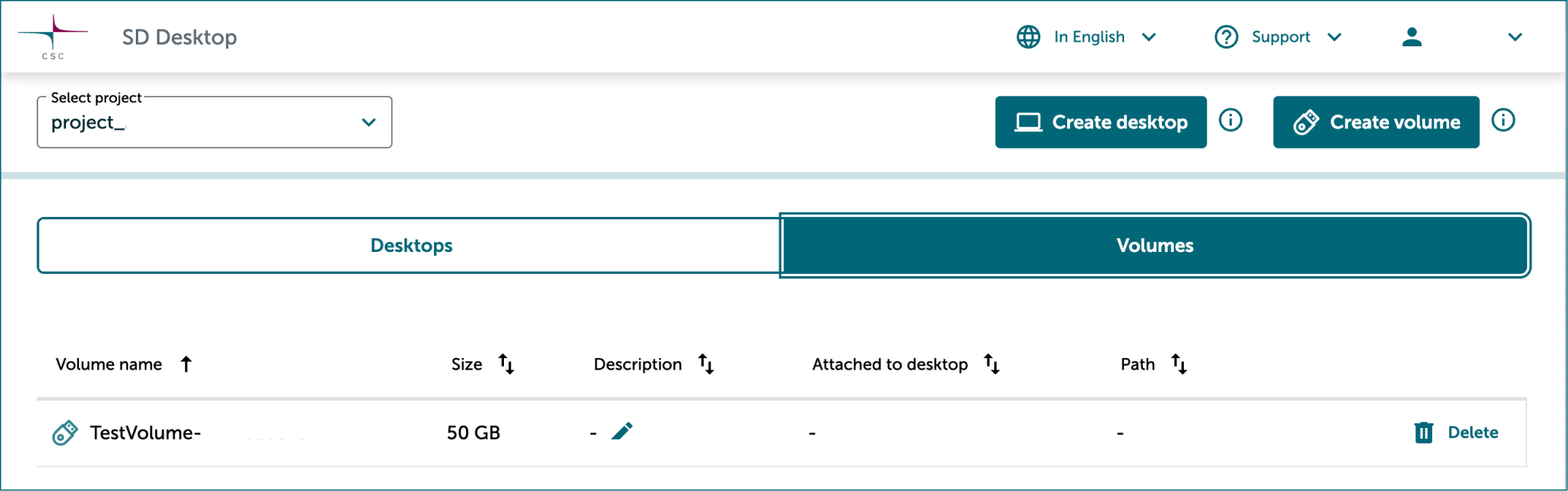Click the Support question mark icon
Viewport: 1568px width, 491px height.
pos(1226,37)
